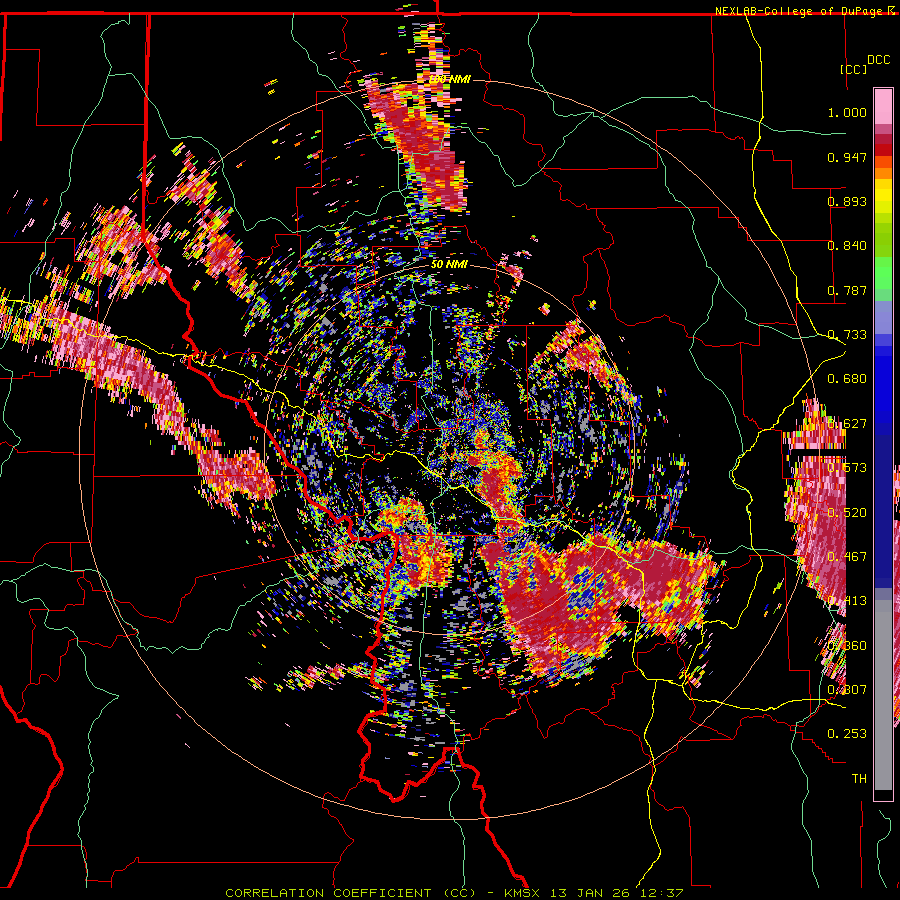Image resolution: width=900 pixels, height=900 pixels.
Task: Click the TH label on color scale
Action: [x=859, y=778]
